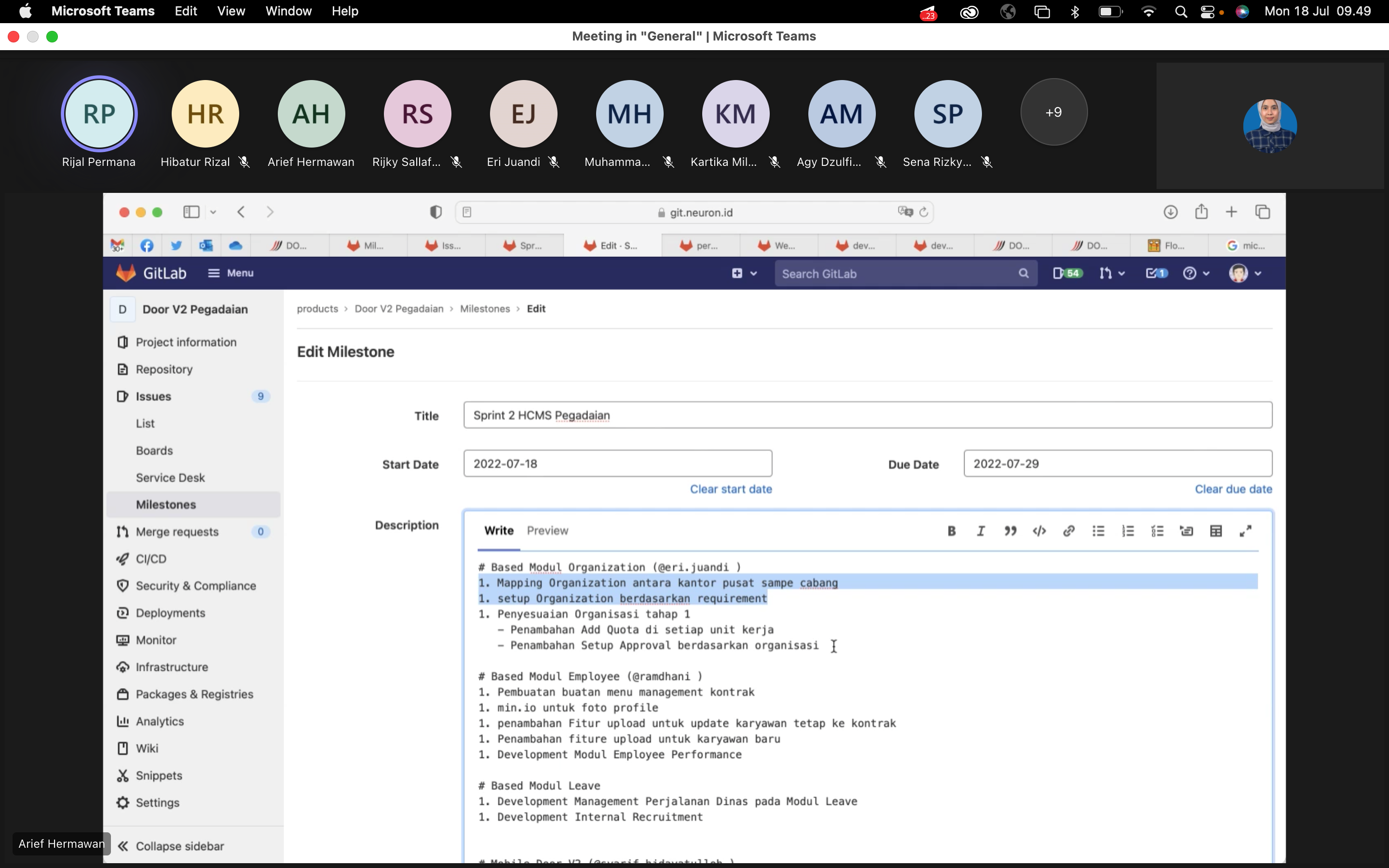Show the +9 more participants

pyautogui.click(x=1053, y=112)
